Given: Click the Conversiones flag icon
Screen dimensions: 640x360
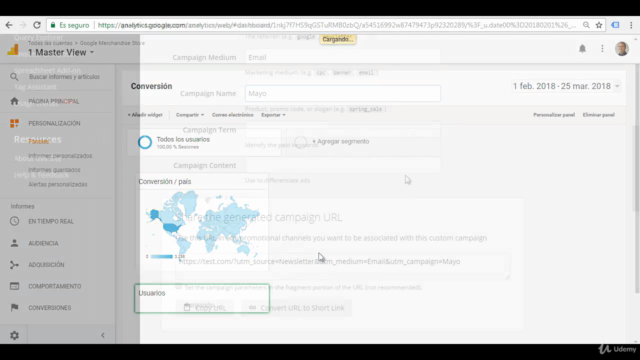Looking at the screenshot, I should point(14,307).
